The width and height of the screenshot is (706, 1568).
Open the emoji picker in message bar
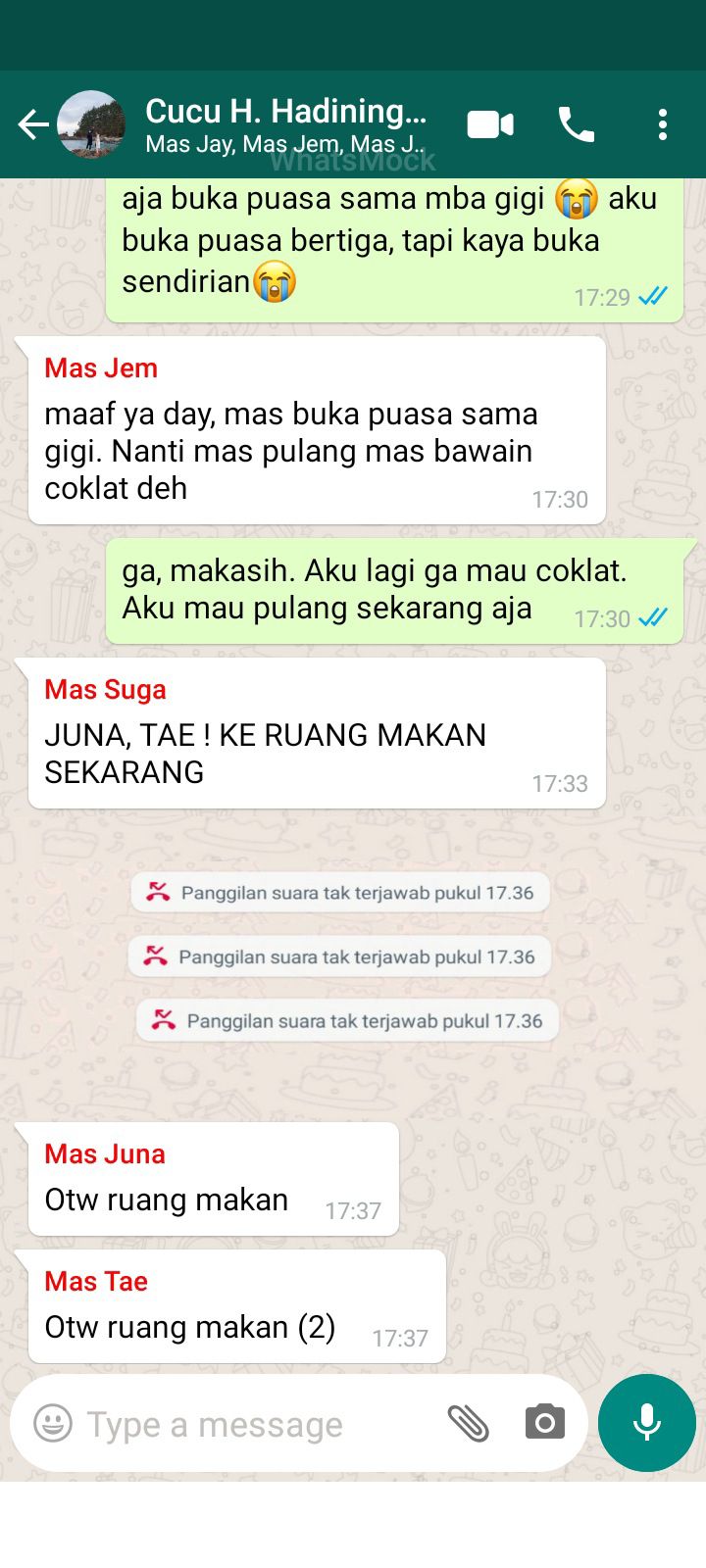point(53,1423)
